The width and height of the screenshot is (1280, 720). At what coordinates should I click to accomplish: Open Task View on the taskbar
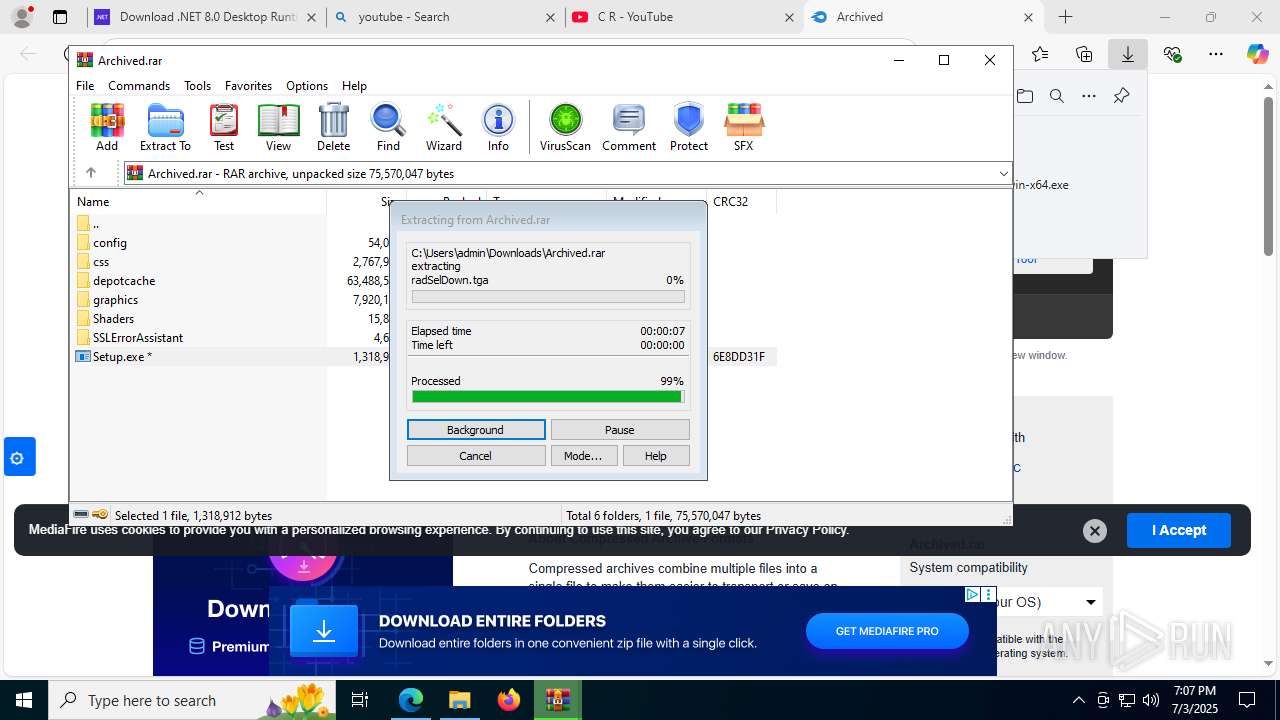tap(361, 700)
